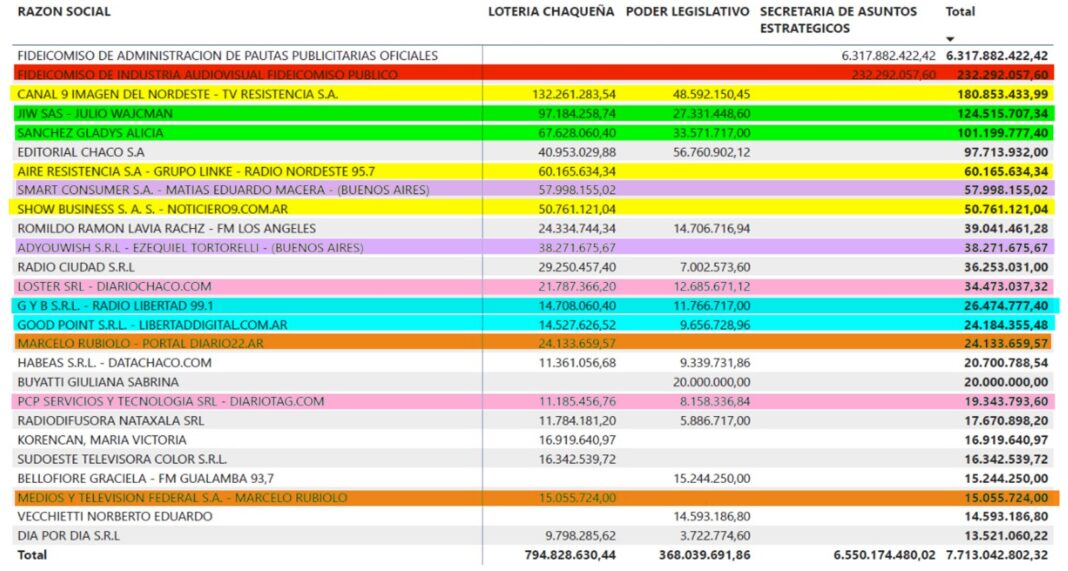The width and height of the screenshot is (1068, 571).
Task: Select the VECCHIETTI NORBERTO EDUARDO row name
Action: point(115,516)
